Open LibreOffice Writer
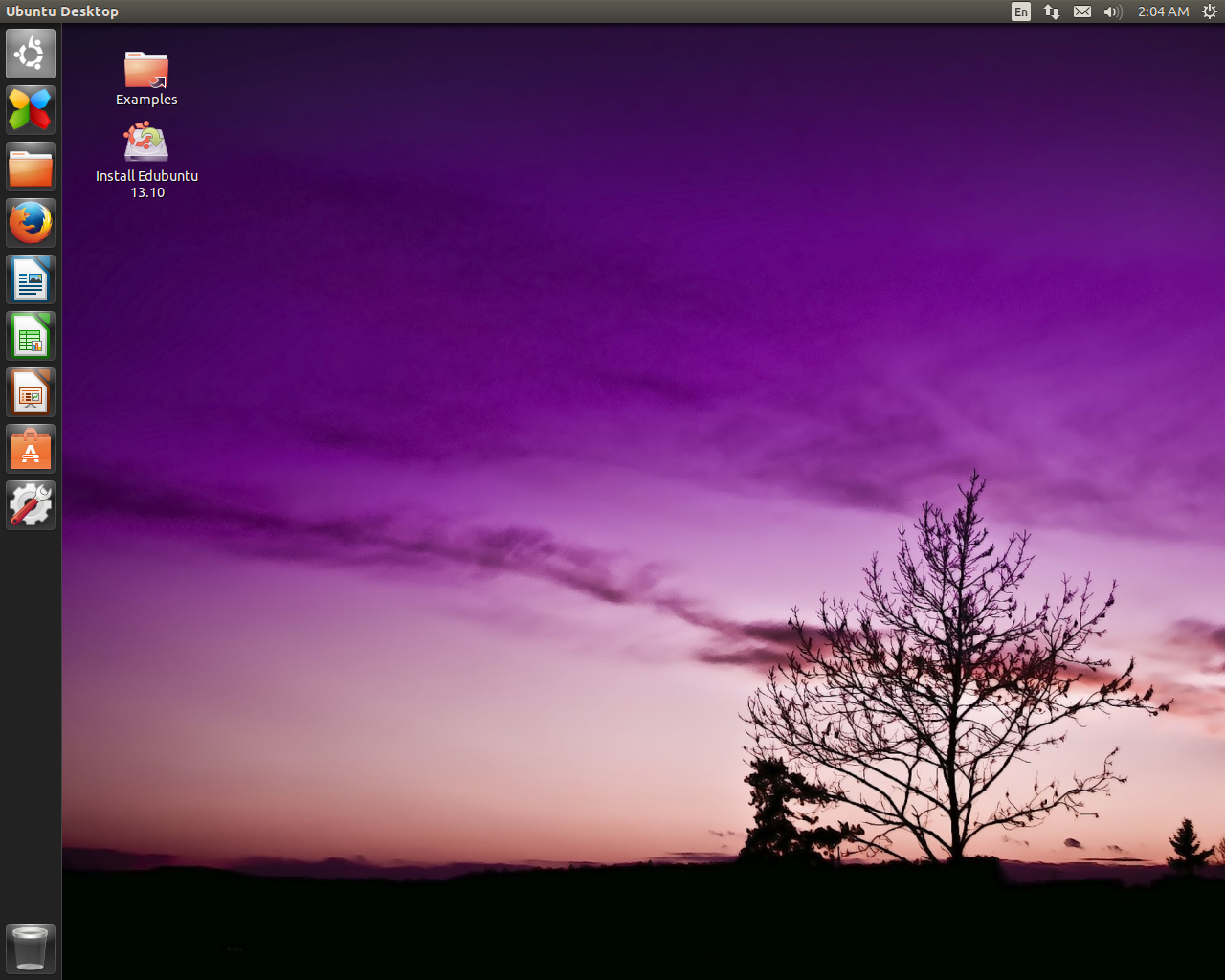Viewport: 1225px width, 980px height. tap(31, 279)
